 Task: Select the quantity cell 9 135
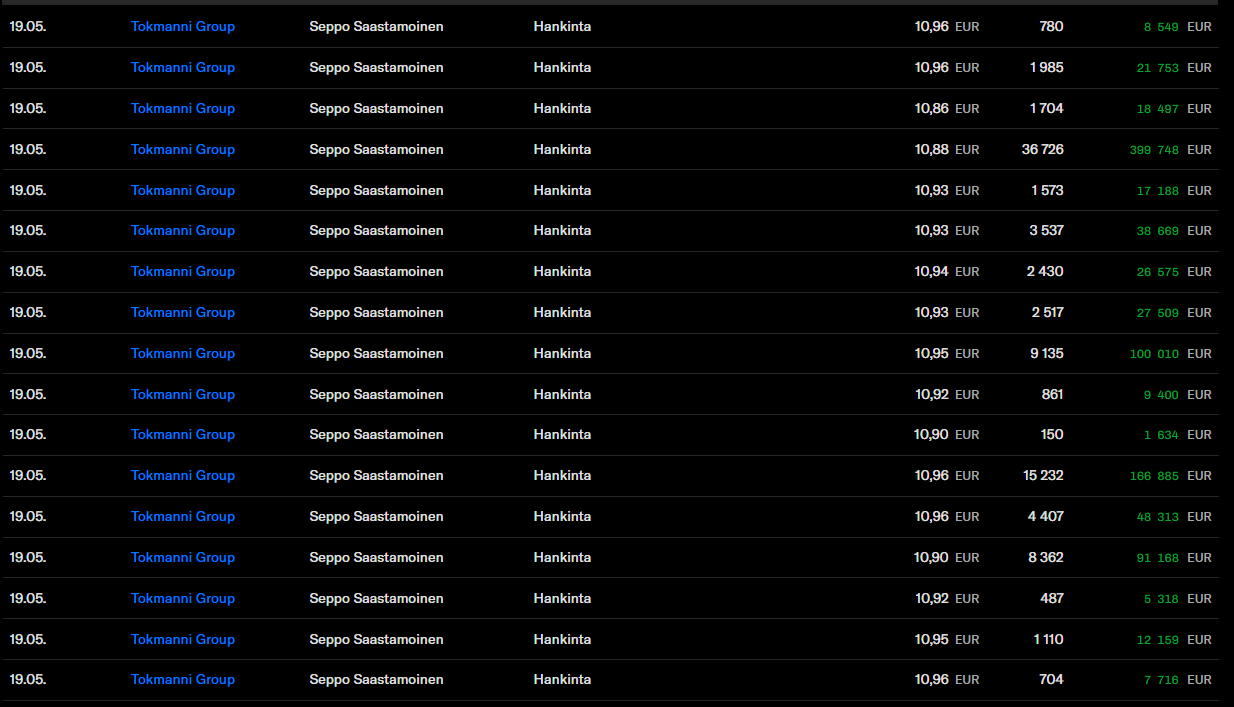(1047, 353)
